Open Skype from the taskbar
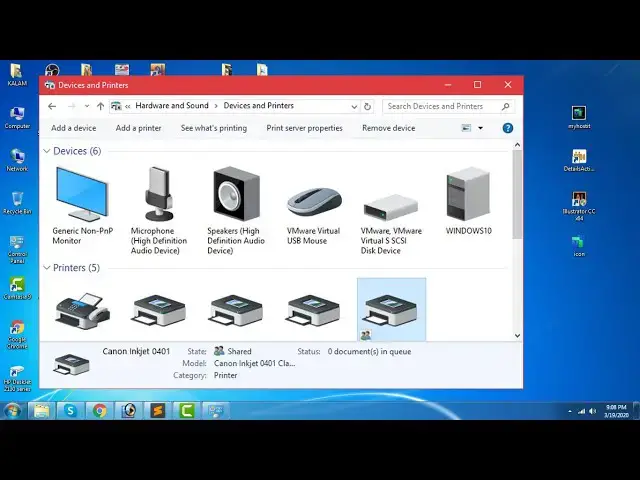 (71, 411)
